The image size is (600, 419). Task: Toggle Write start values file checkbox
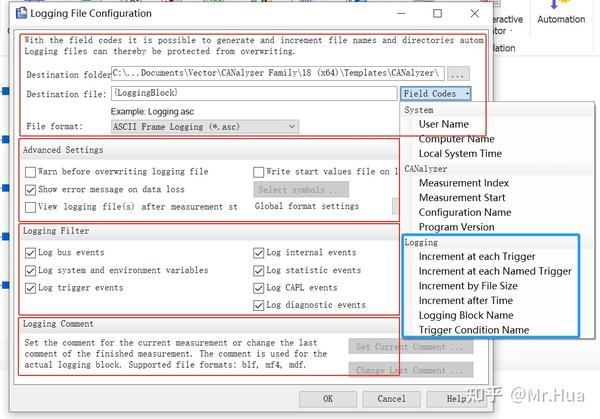(x=259, y=172)
